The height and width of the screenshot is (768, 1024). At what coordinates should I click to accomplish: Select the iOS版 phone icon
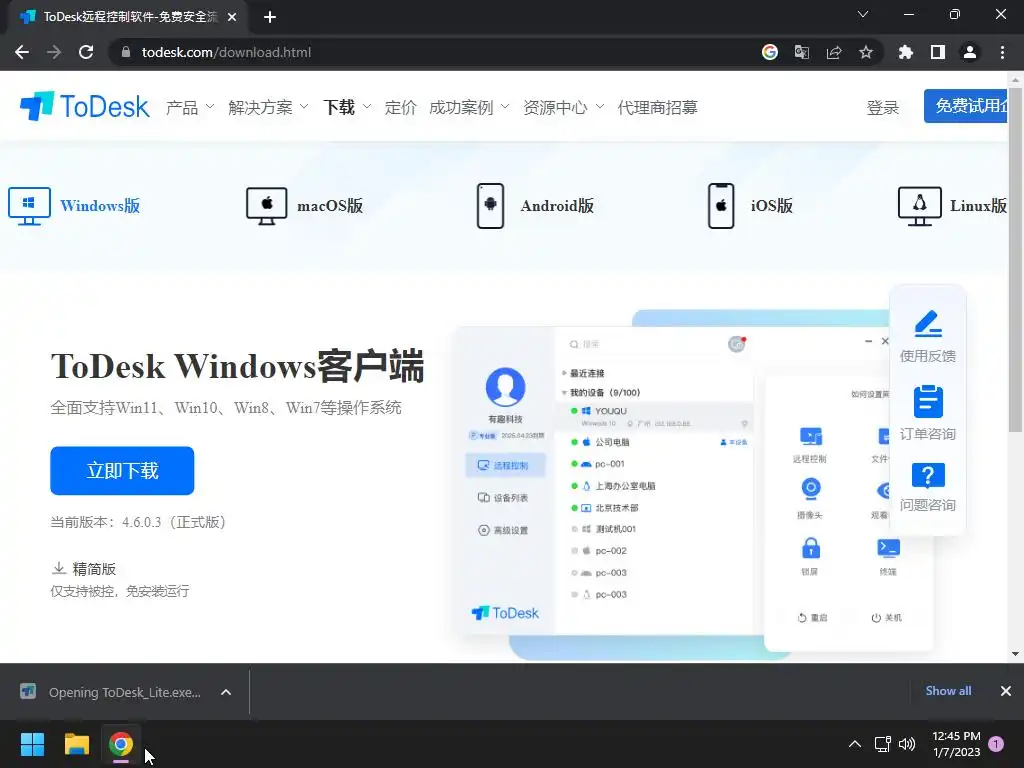pos(721,206)
